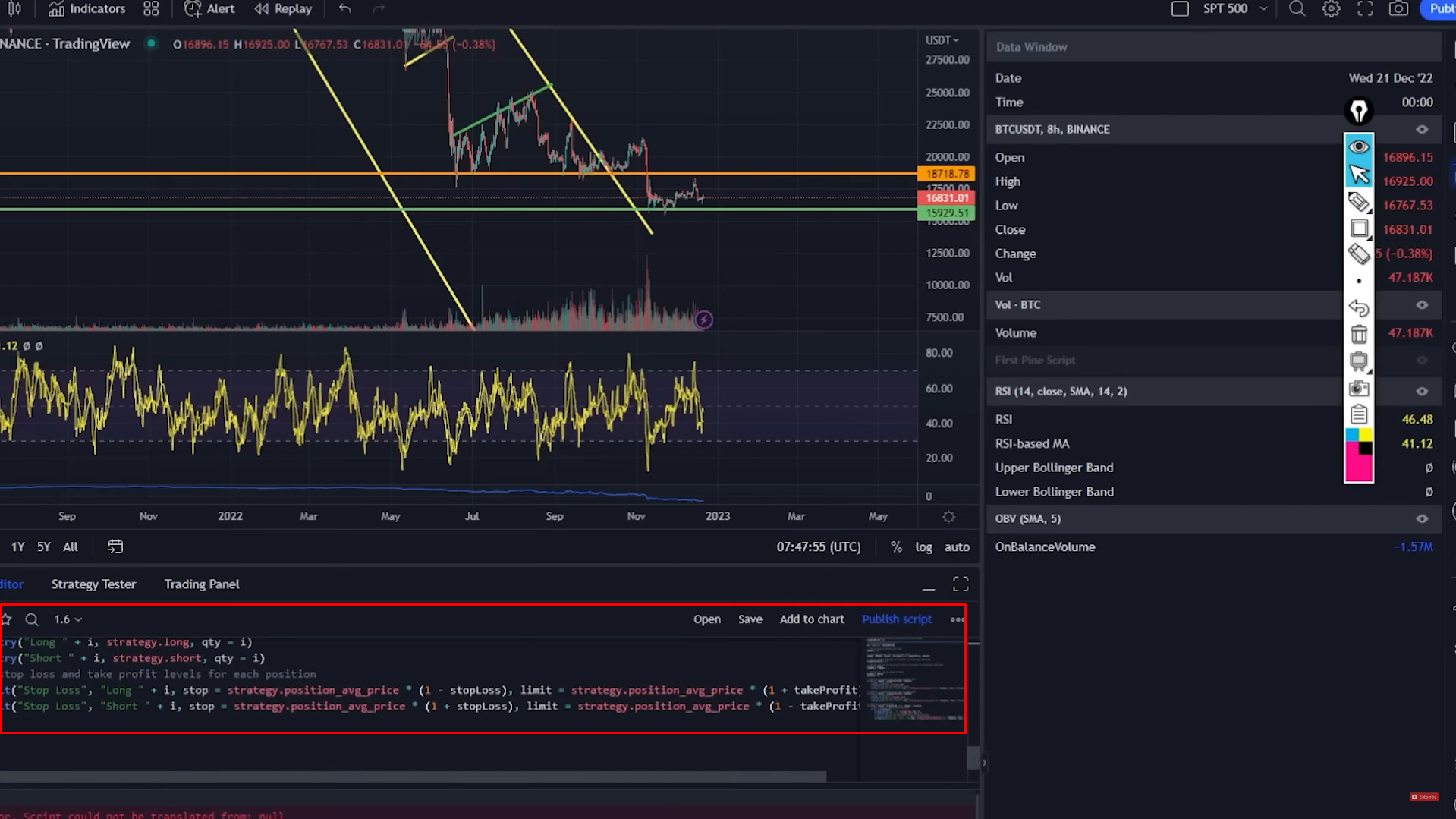
Task: Toggle RSI (14, close, SMA, 14, 2) eye
Action: 1422,392
